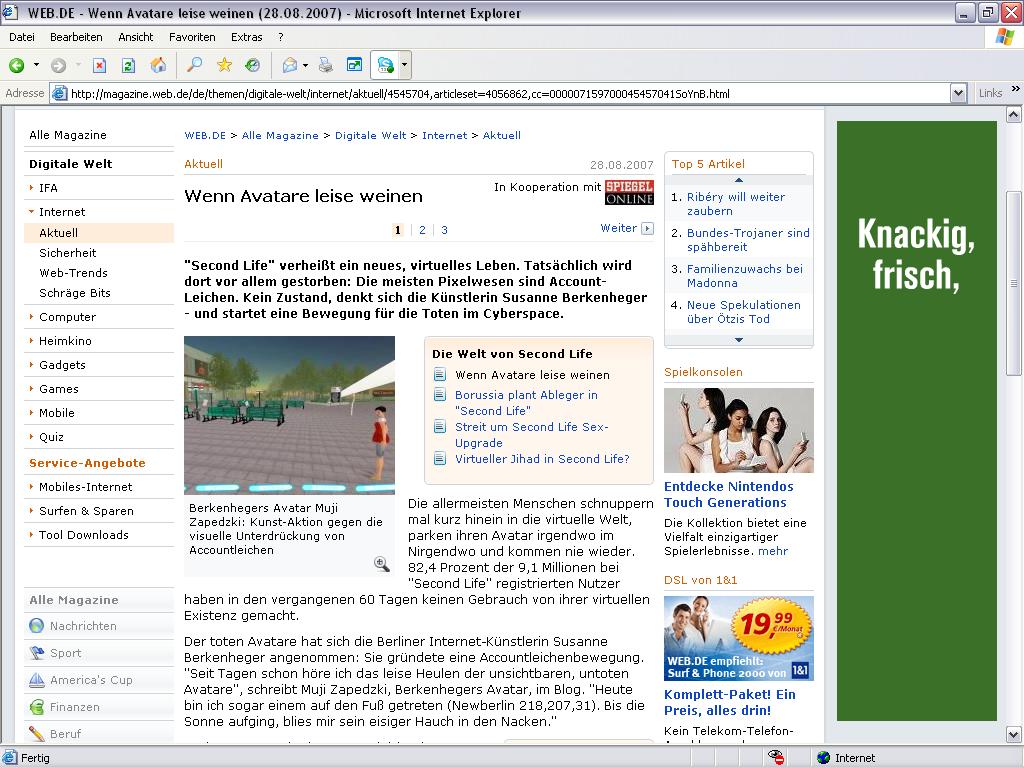The width and height of the screenshot is (1024, 768).
Task: Click the browser Back button
Action: [x=17, y=66]
